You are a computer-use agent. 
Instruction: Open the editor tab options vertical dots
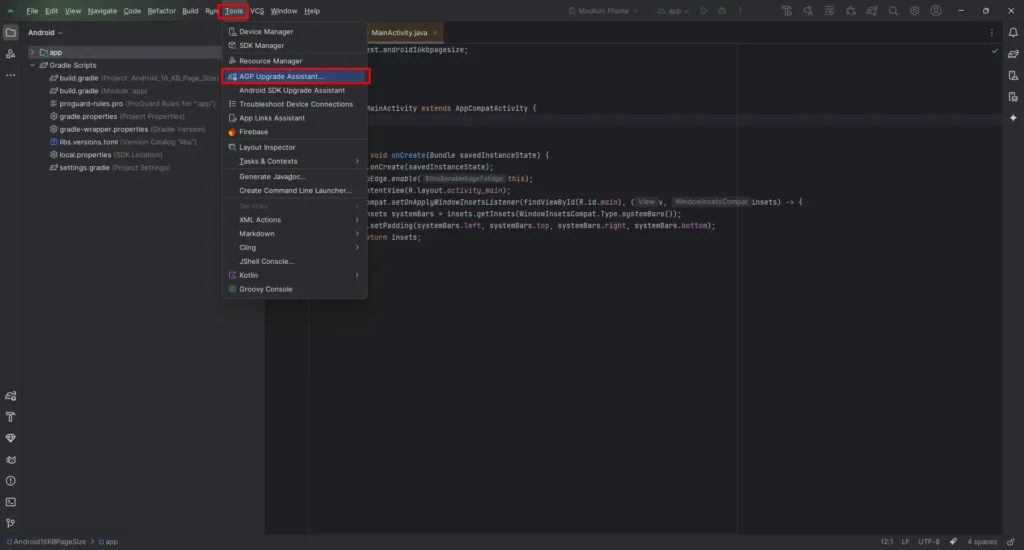[x=991, y=33]
